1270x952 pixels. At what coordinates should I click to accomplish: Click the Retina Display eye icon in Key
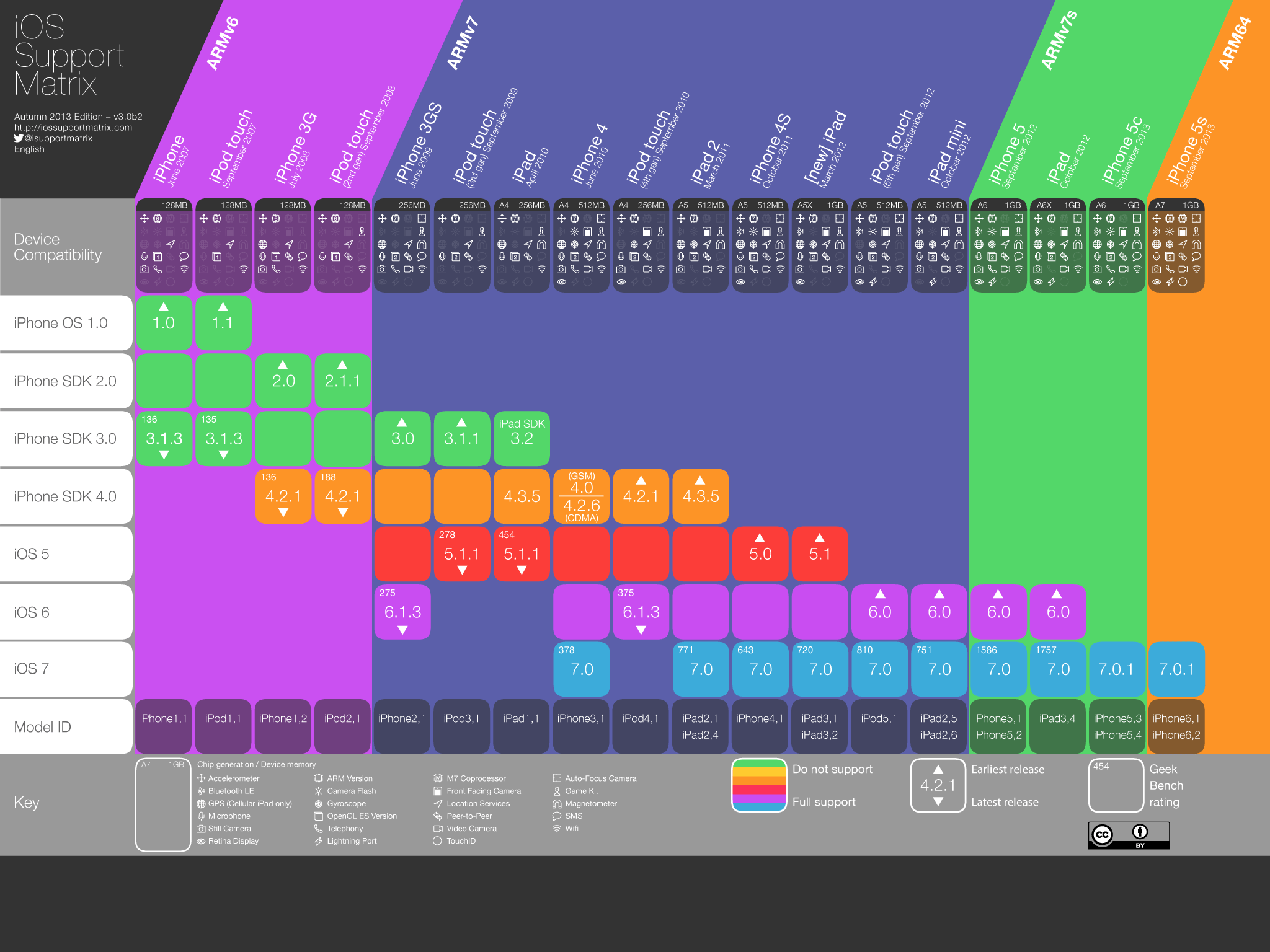(x=201, y=841)
